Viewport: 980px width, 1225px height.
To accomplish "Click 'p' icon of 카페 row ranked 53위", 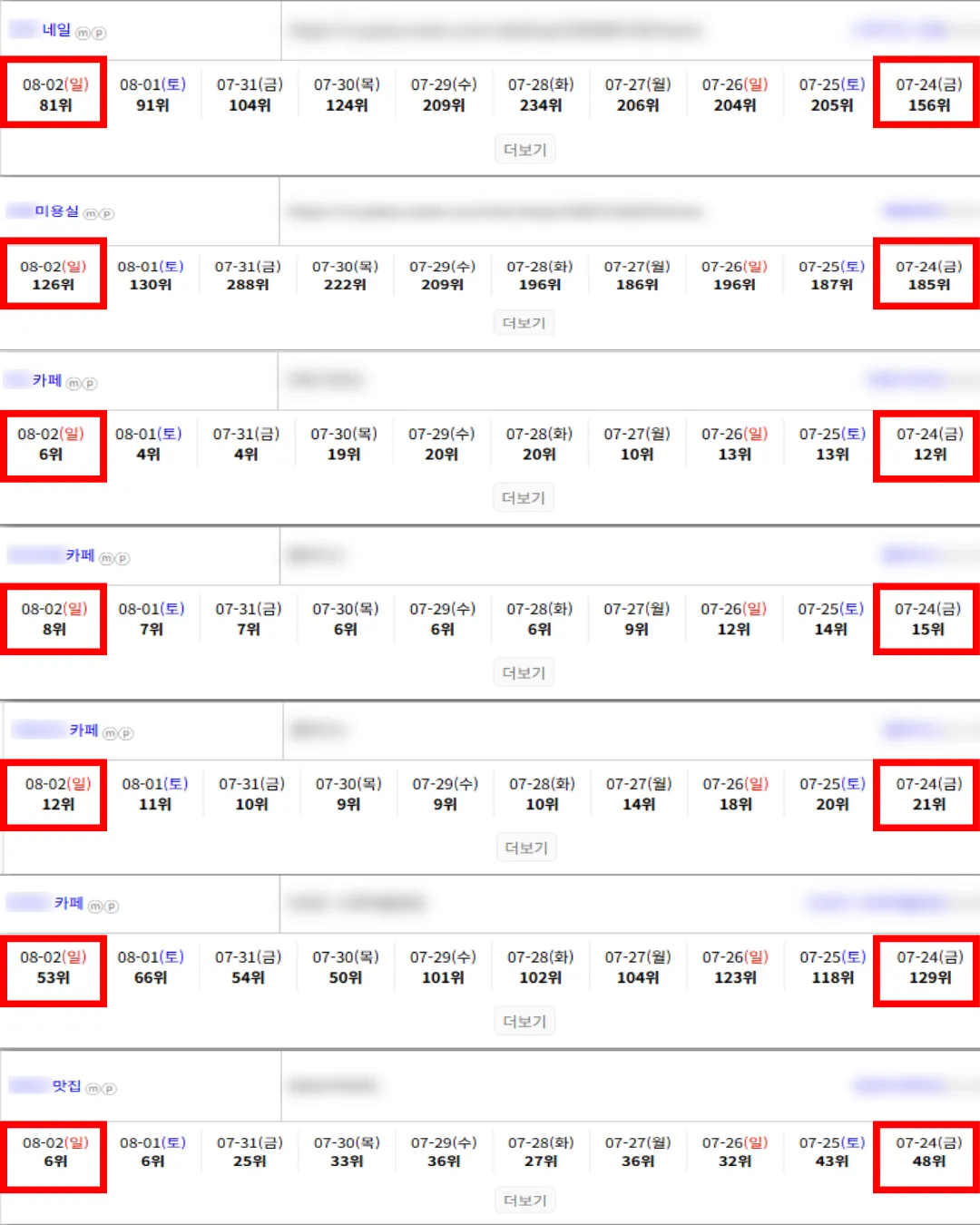I will (111, 906).
